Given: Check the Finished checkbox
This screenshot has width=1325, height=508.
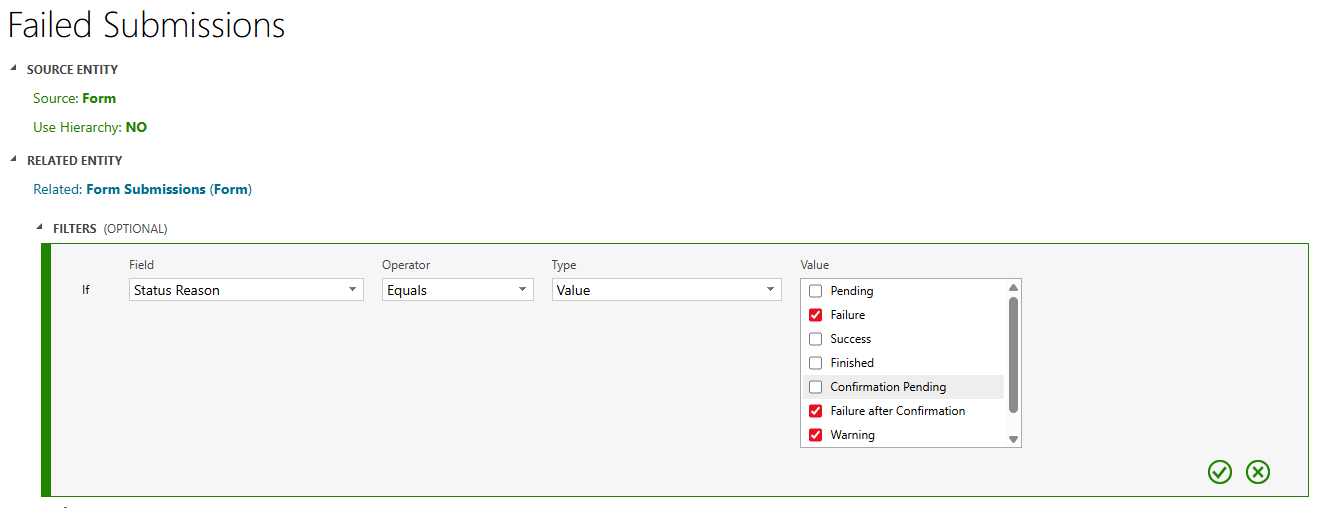Looking at the screenshot, I should [815, 363].
